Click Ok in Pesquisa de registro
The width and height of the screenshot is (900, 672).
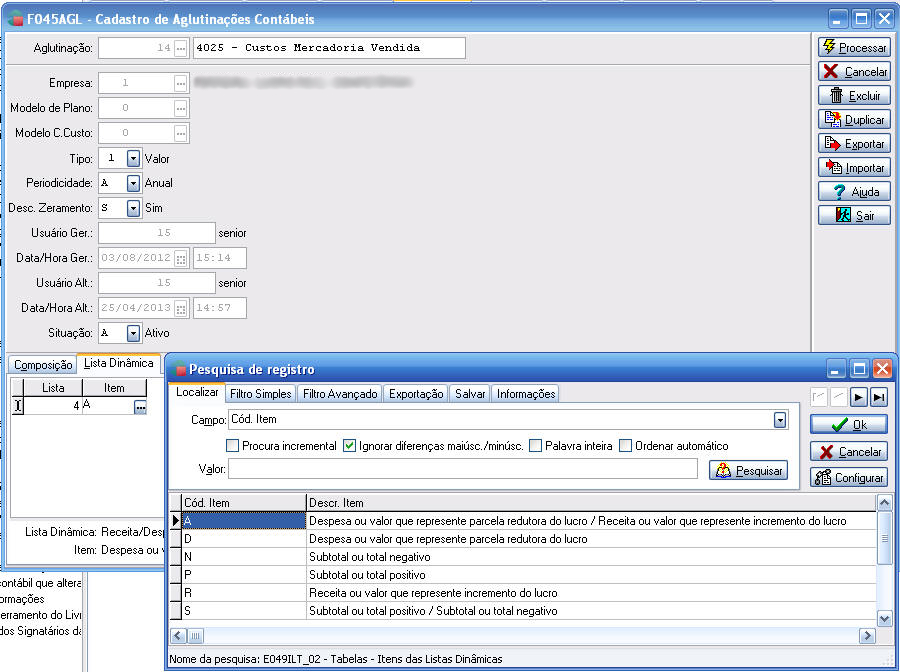848,425
